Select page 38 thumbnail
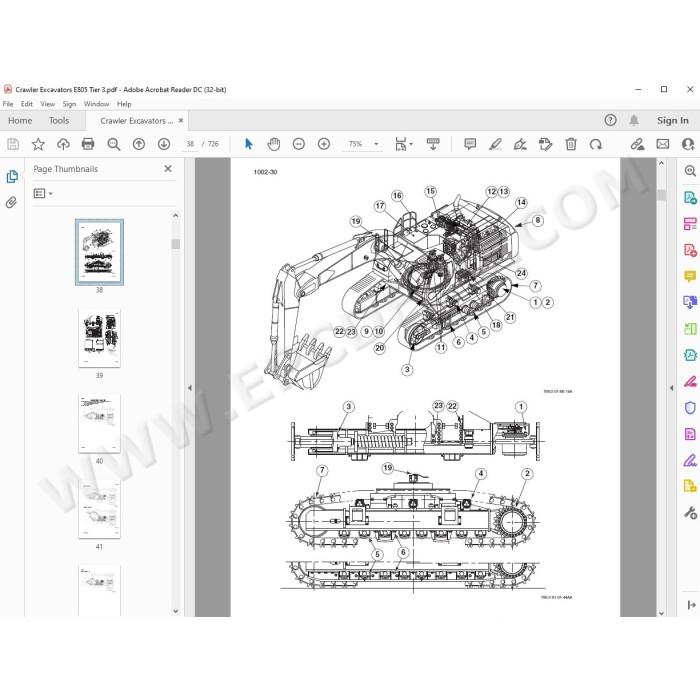Viewport: 700px width, 700px height. tap(99, 252)
